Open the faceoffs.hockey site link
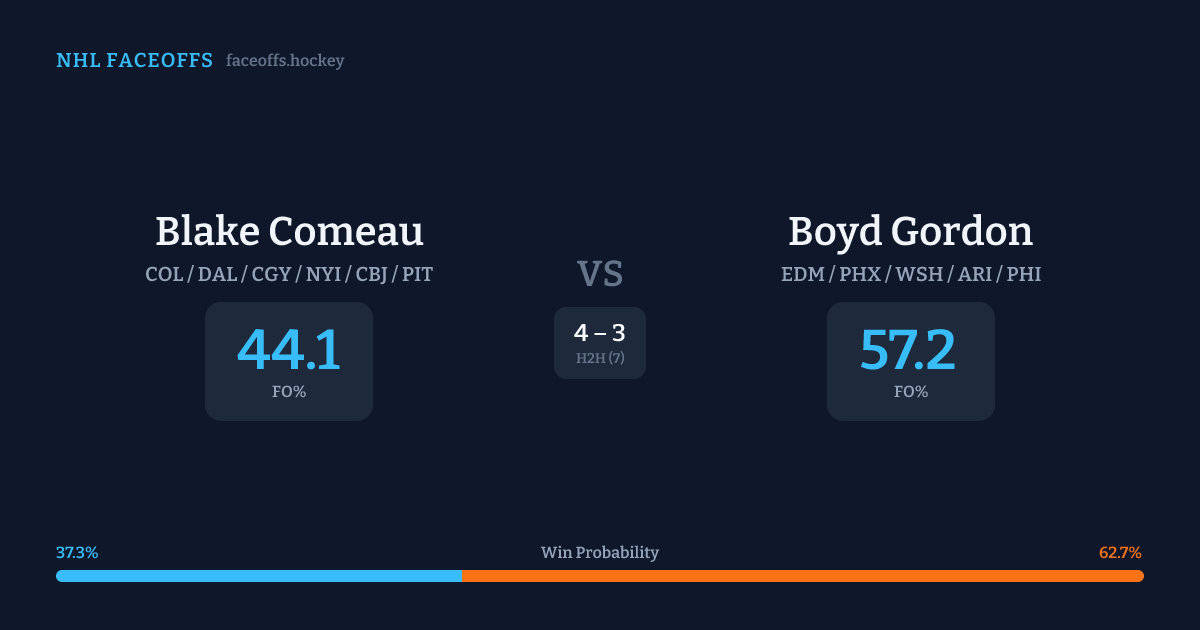1200x630 pixels. point(285,61)
